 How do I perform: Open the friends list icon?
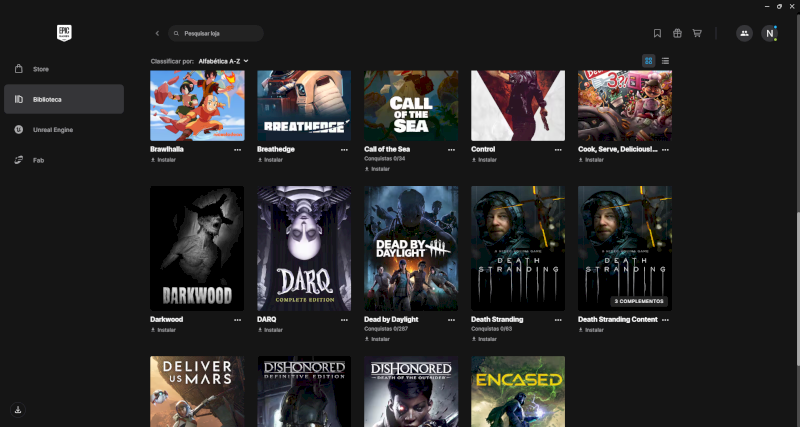744,33
